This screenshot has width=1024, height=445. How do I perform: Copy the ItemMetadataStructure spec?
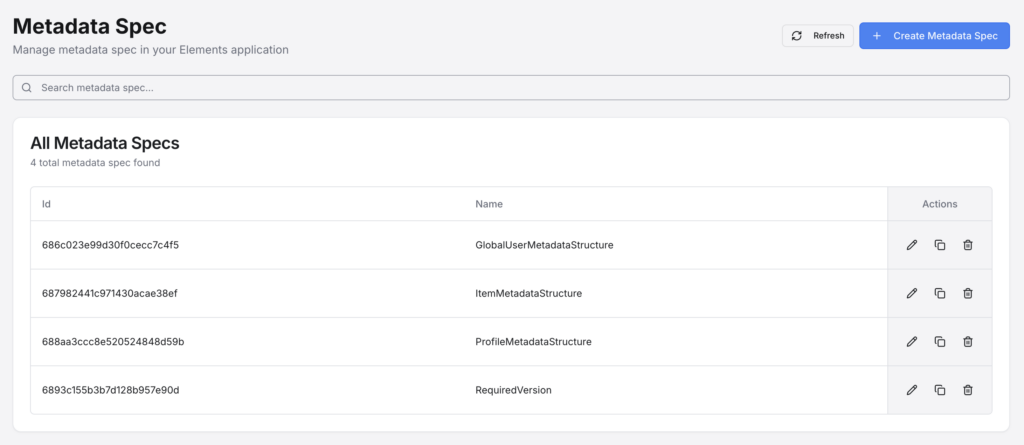939,293
